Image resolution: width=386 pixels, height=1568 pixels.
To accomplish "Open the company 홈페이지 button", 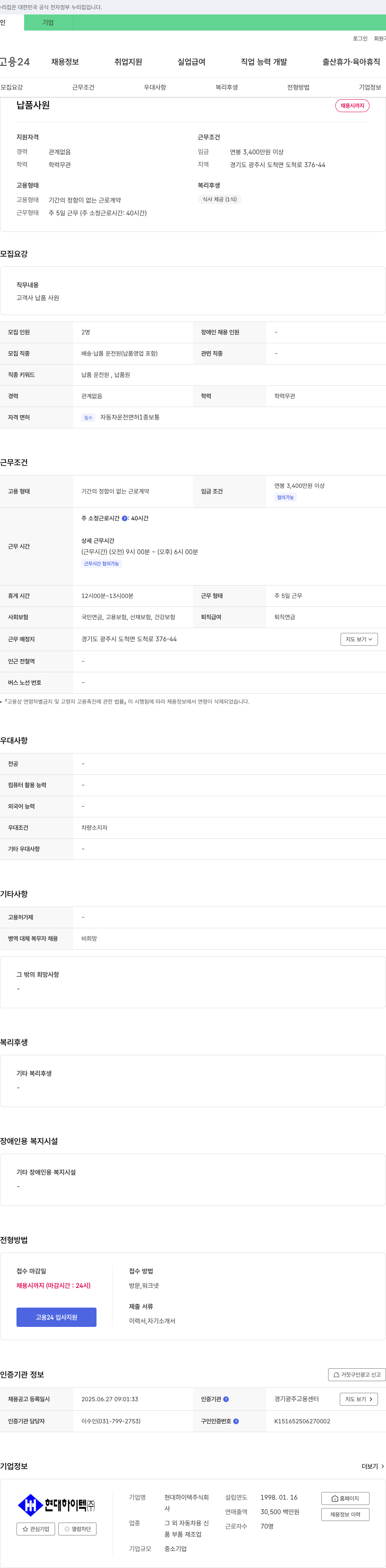I will pos(345,1498).
